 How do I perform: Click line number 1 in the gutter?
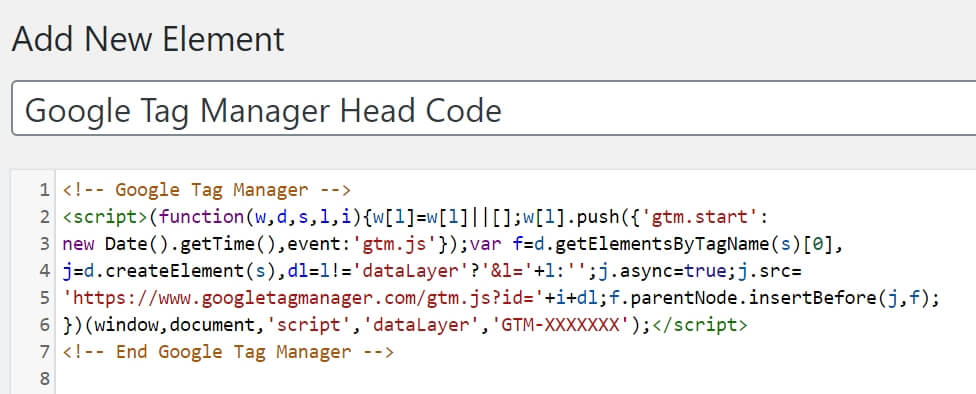click(x=44, y=190)
